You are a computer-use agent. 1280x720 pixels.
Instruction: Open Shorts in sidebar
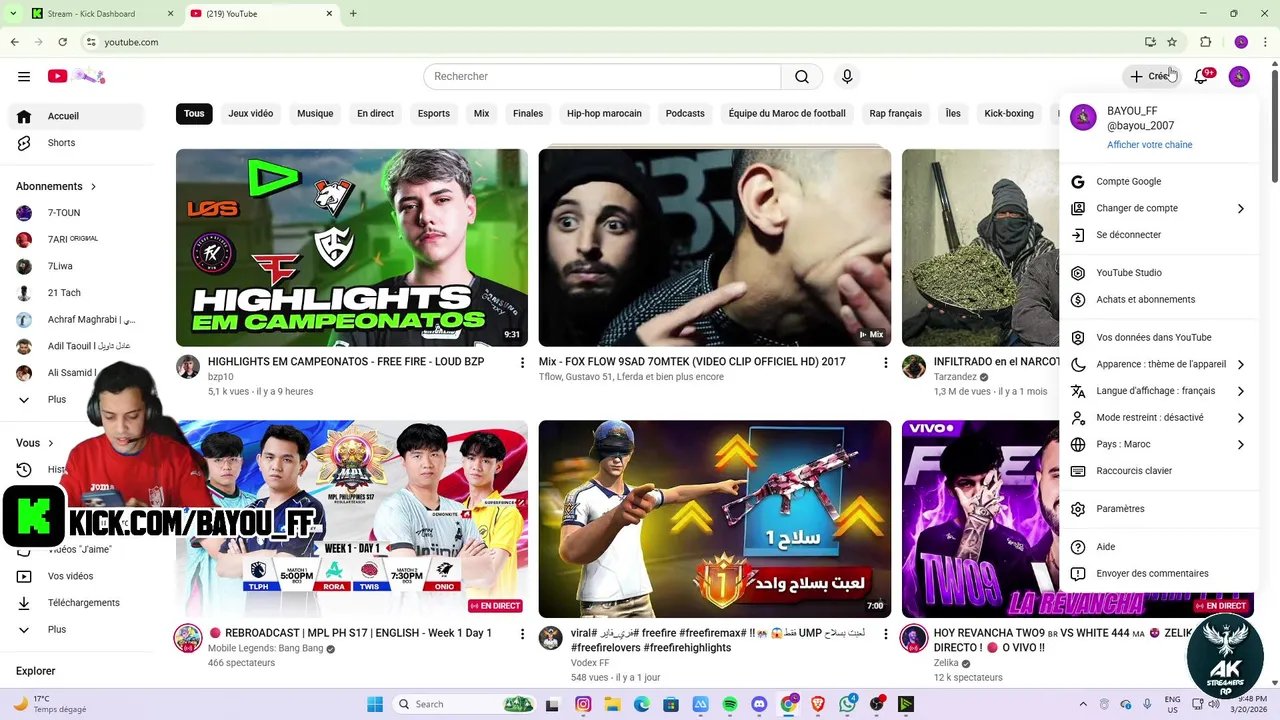76,143
